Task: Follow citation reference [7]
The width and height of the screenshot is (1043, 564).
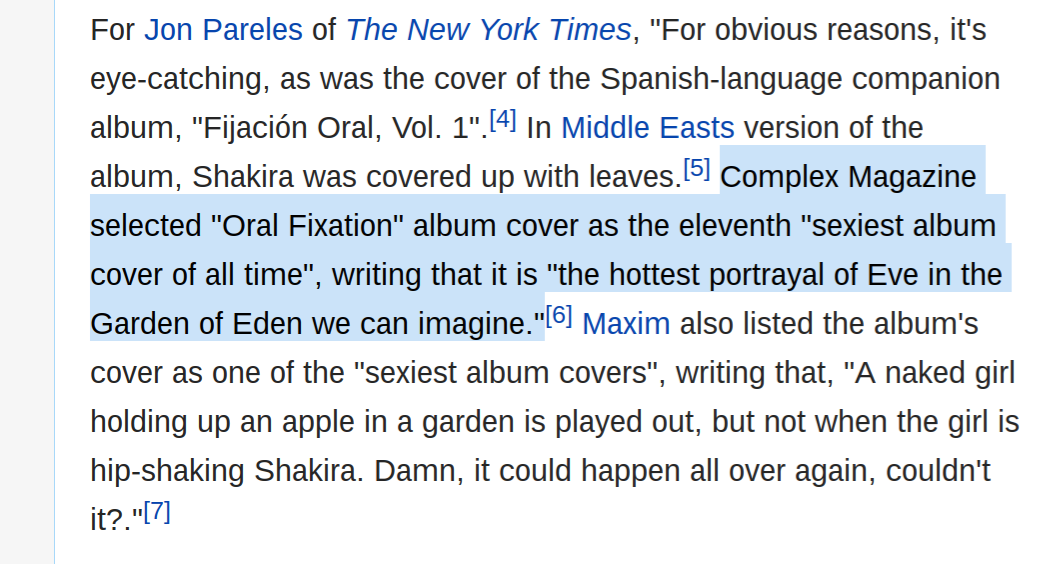Action: [157, 511]
